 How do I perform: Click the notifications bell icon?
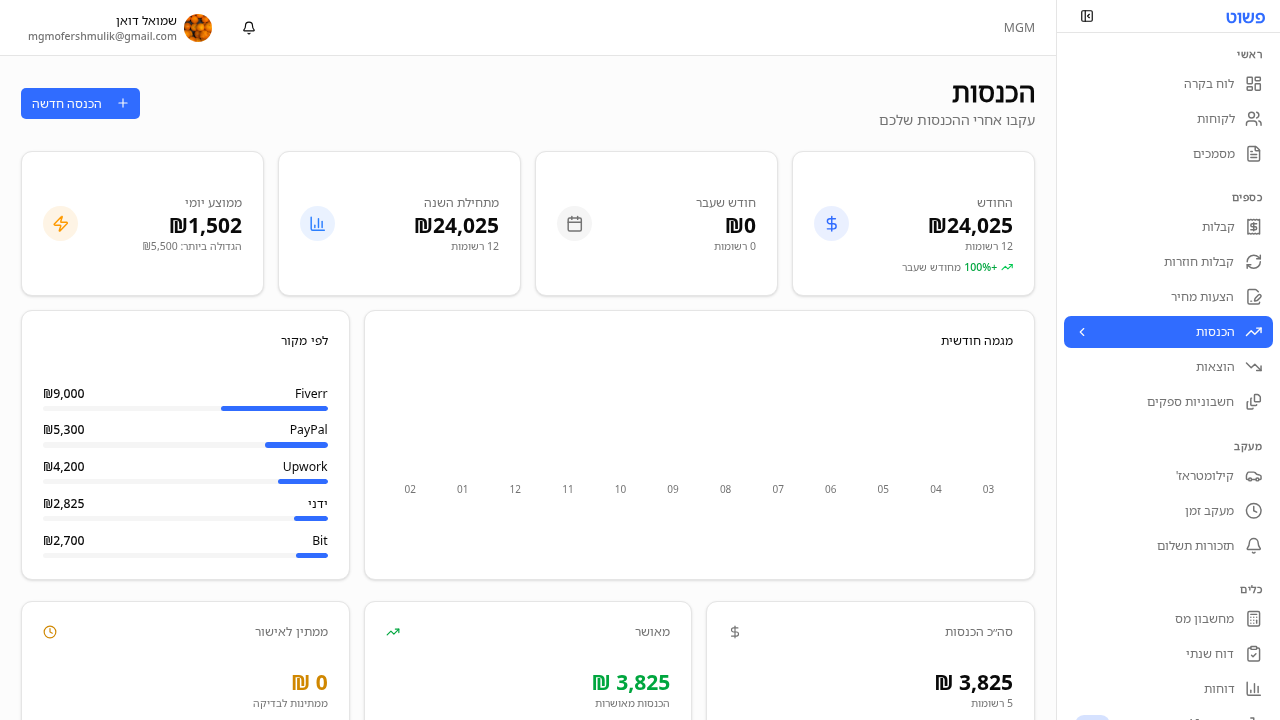tap(249, 28)
